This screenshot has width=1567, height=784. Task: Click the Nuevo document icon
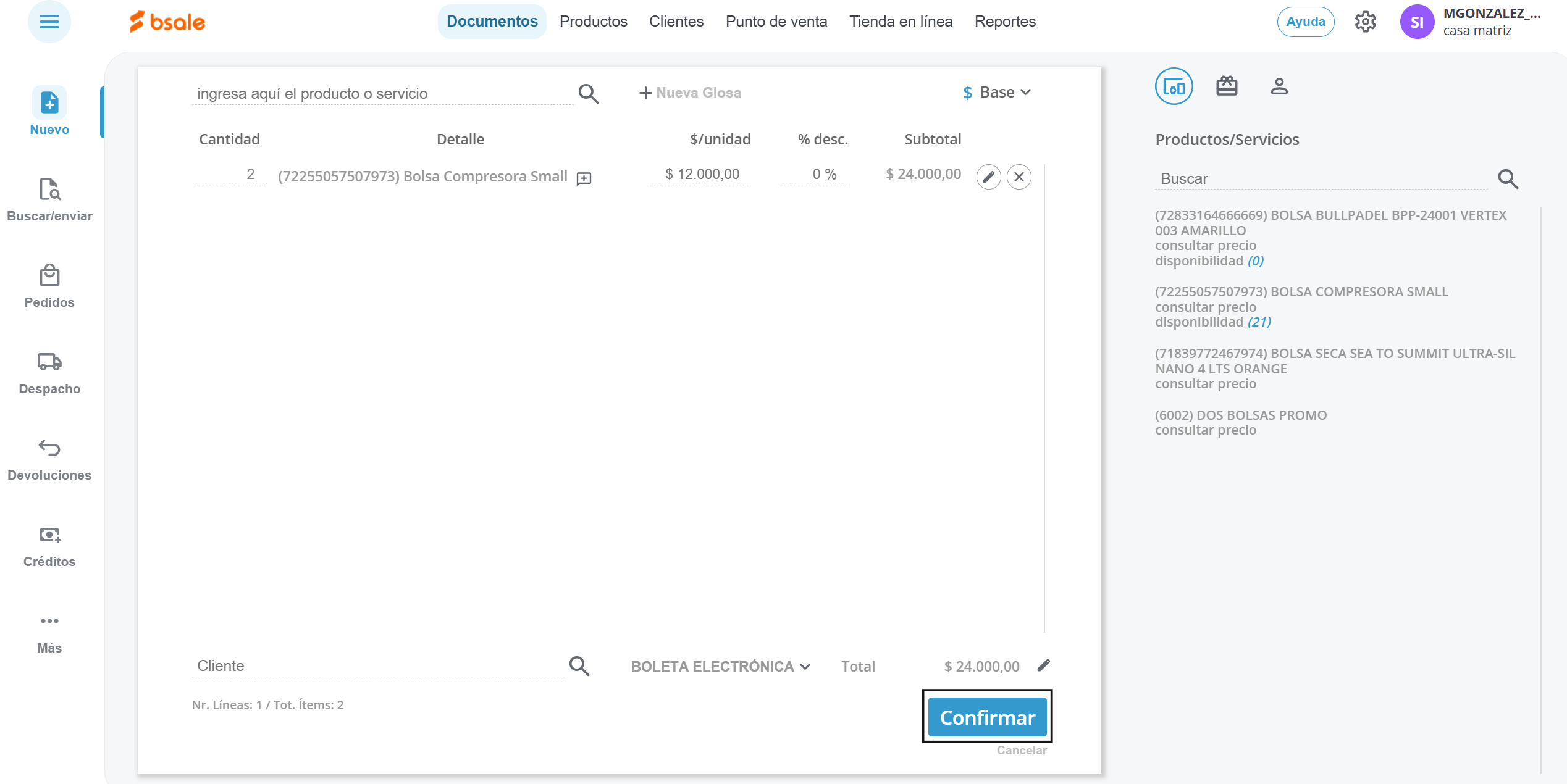click(x=49, y=103)
